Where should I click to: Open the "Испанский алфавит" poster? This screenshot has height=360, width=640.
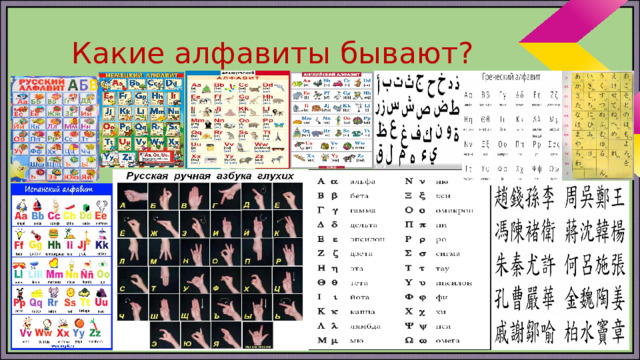(62, 267)
